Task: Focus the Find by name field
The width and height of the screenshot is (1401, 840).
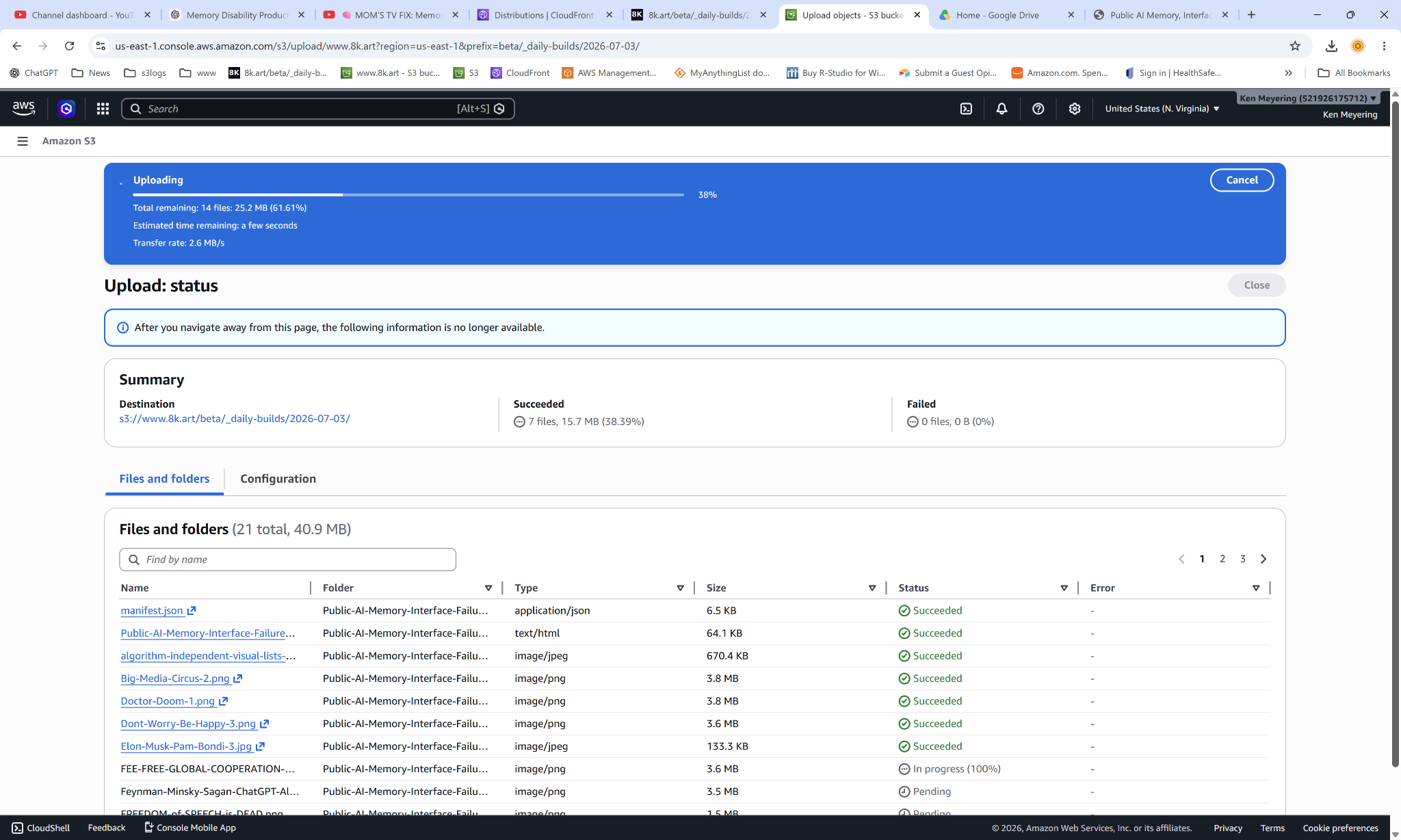Action: pos(287,560)
